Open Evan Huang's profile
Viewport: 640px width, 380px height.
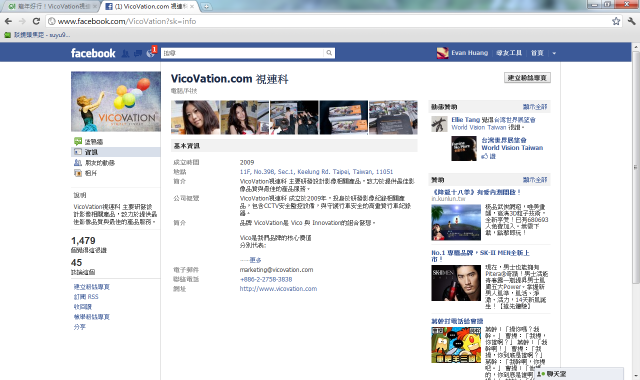(469, 53)
